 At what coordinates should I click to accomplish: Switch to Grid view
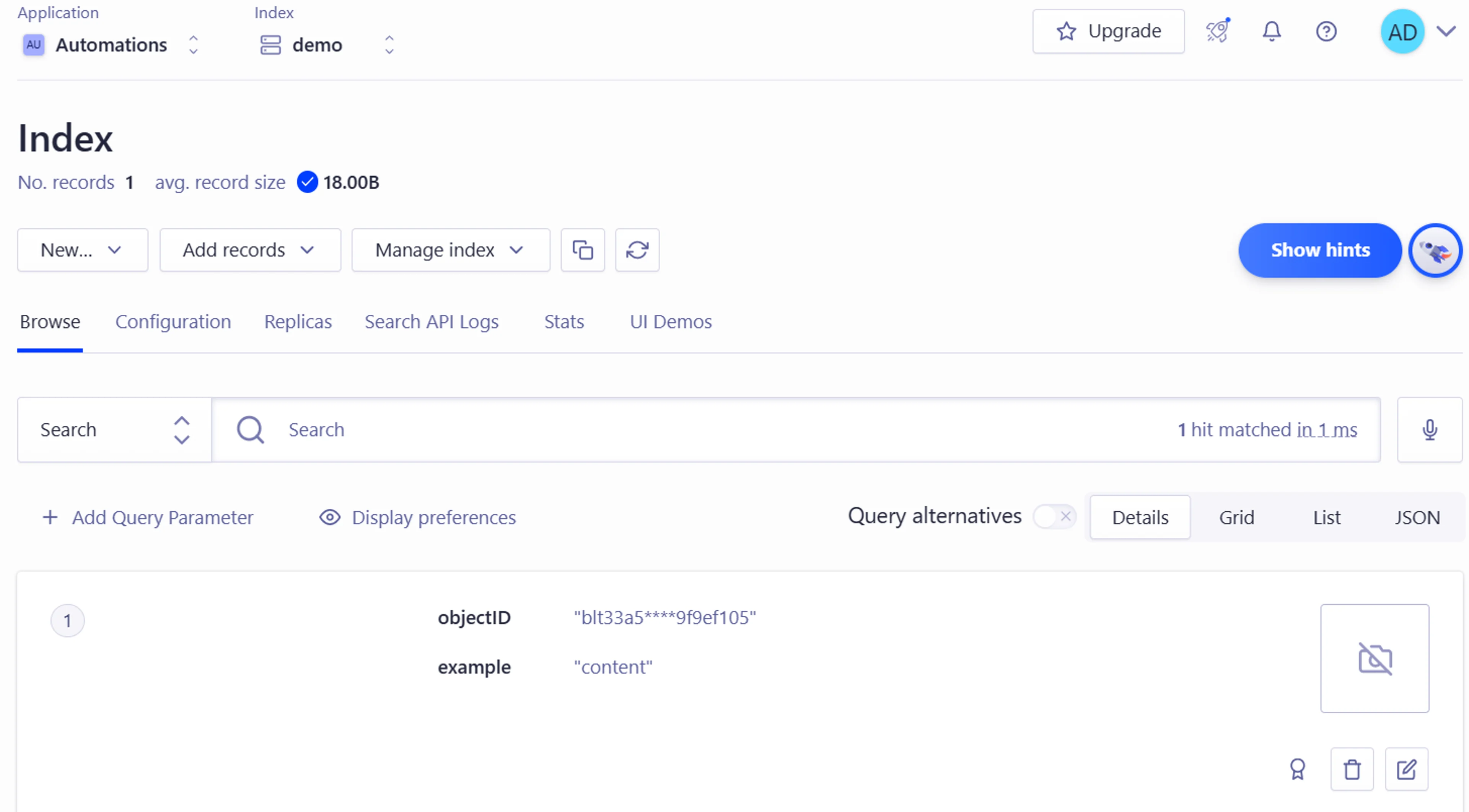point(1236,517)
